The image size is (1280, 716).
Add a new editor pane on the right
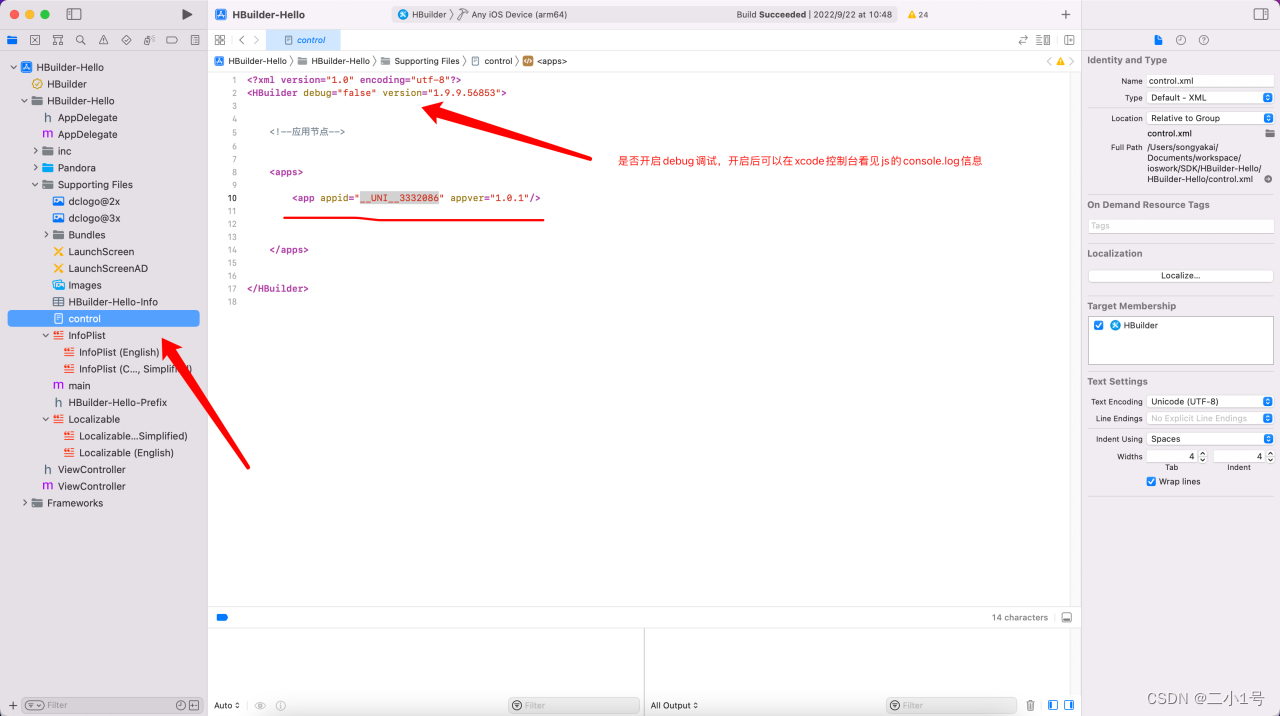[1069, 40]
